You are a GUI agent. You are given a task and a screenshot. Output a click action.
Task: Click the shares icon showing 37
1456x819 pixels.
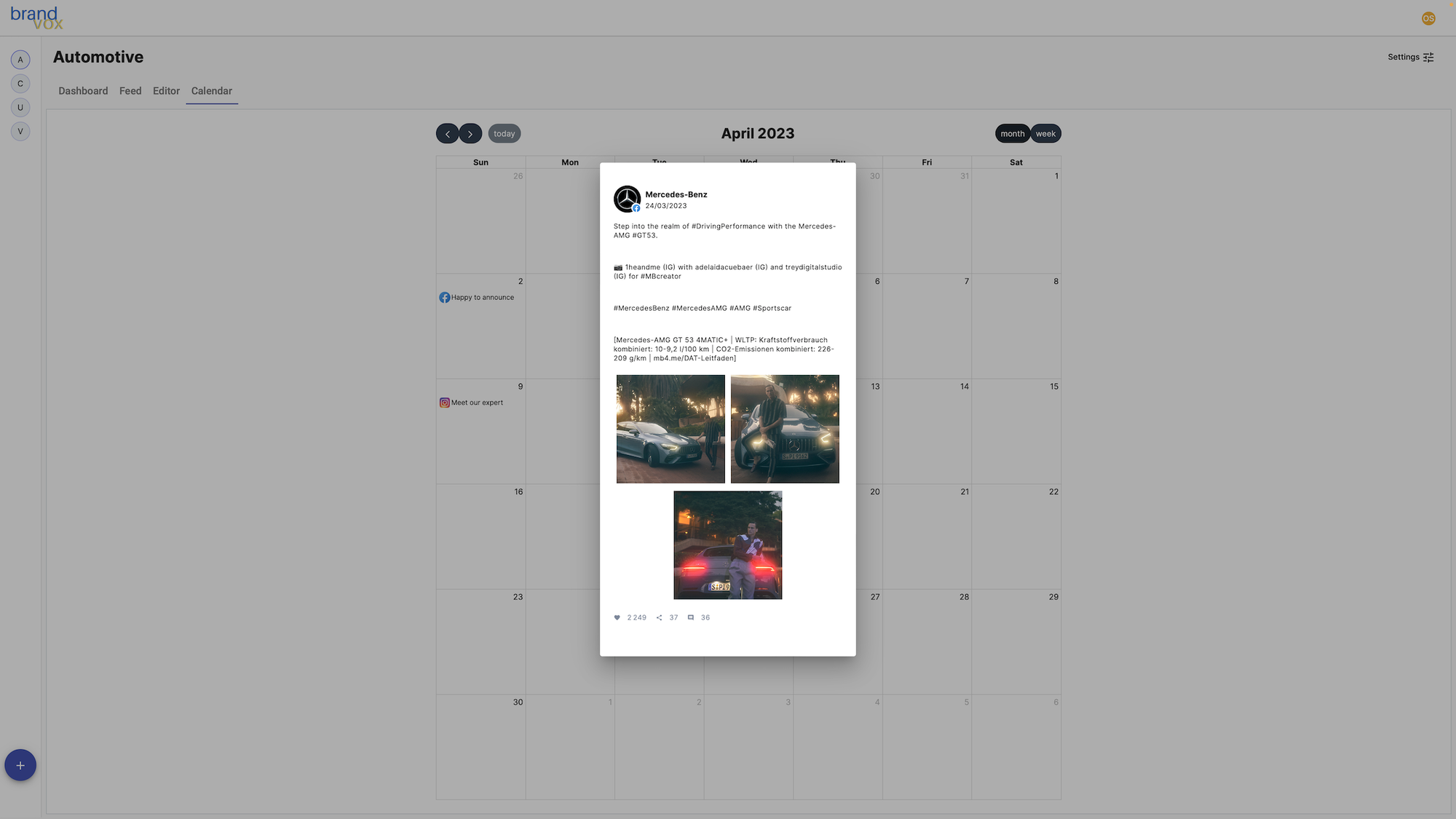659,618
